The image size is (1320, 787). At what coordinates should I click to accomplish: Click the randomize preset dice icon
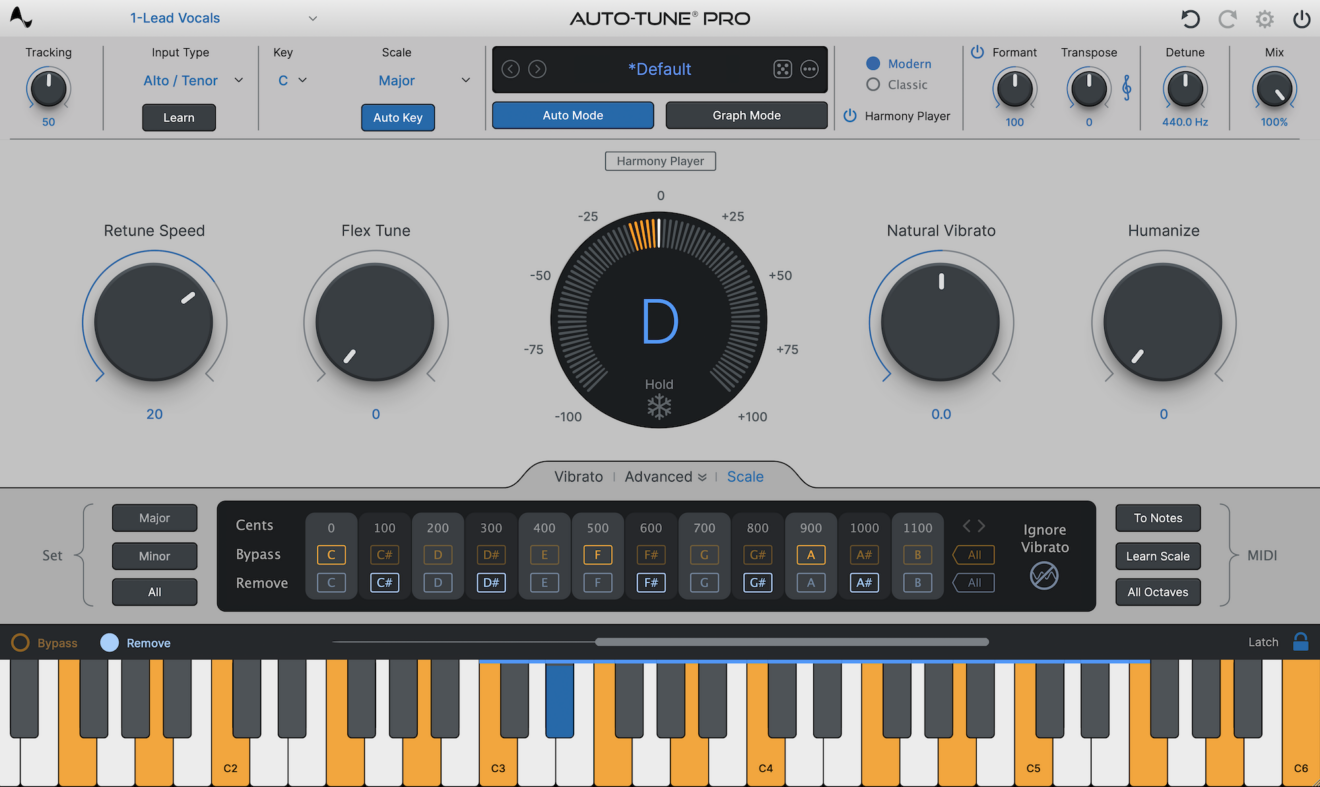pyautogui.click(x=783, y=69)
